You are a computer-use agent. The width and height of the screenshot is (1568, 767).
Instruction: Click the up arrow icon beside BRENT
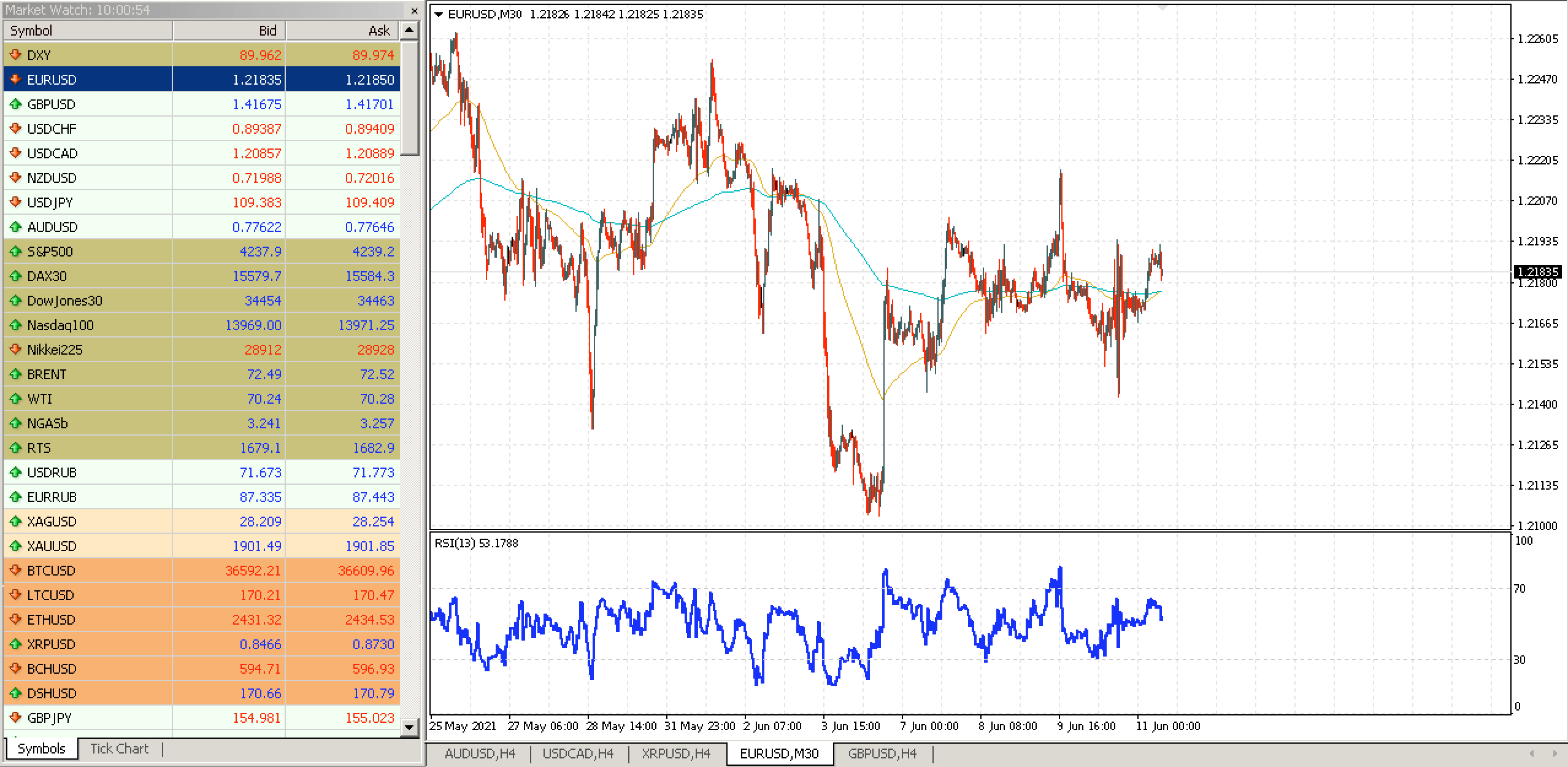15,374
